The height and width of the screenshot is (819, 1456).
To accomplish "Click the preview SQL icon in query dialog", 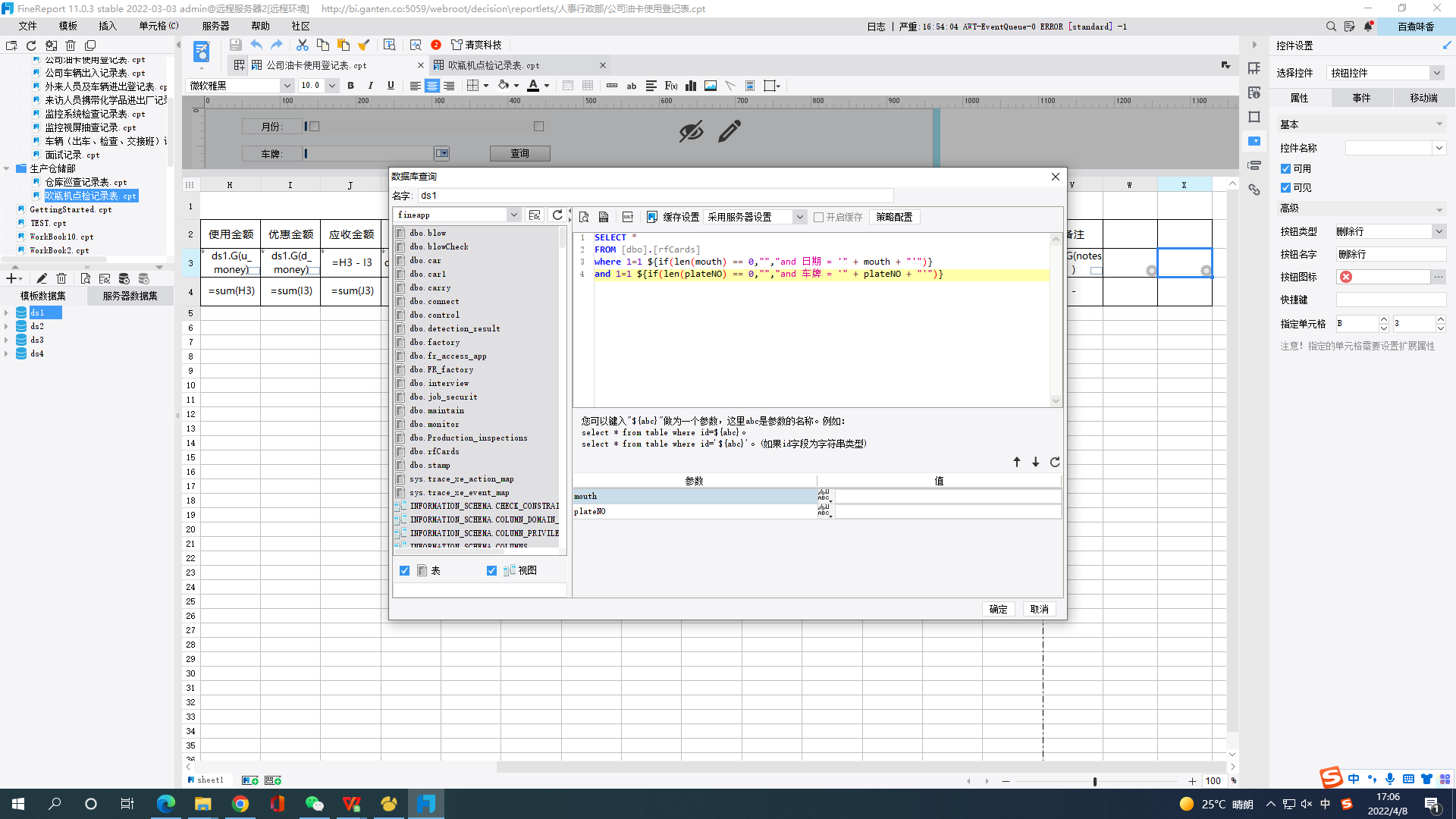I will coord(584,217).
